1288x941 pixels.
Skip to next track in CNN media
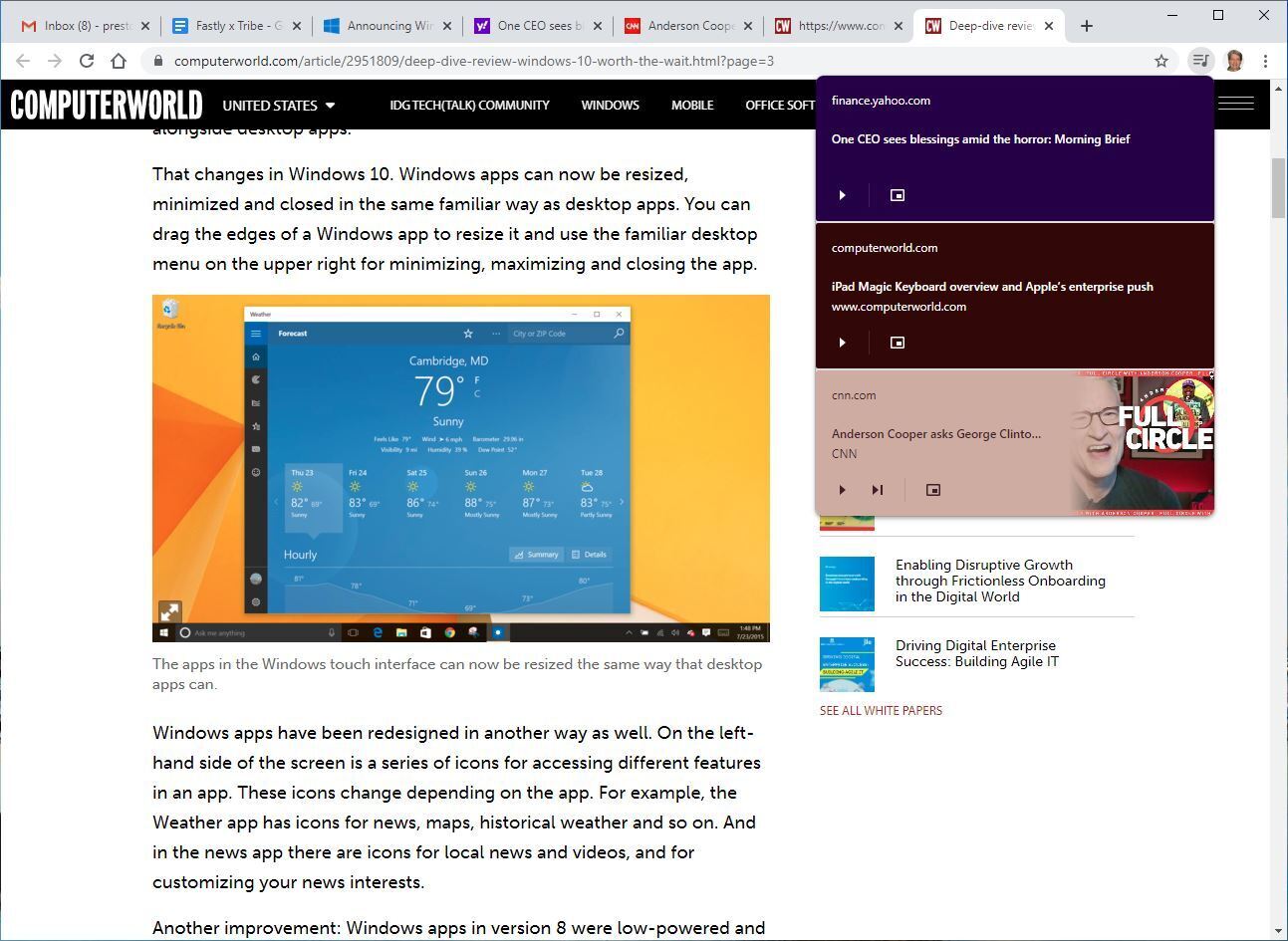click(x=878, y=490)
